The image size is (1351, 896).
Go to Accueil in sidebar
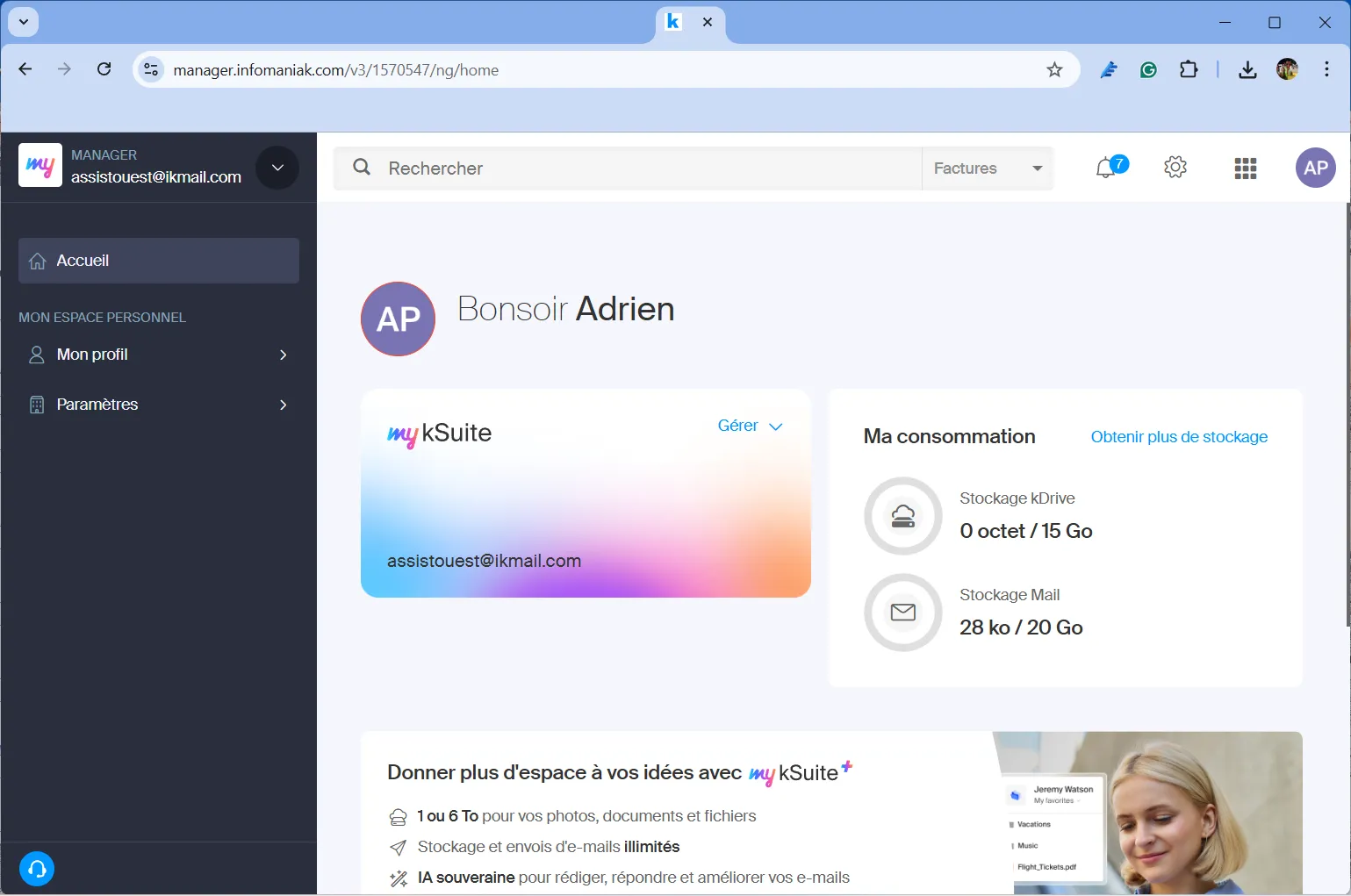click(159, 261)
